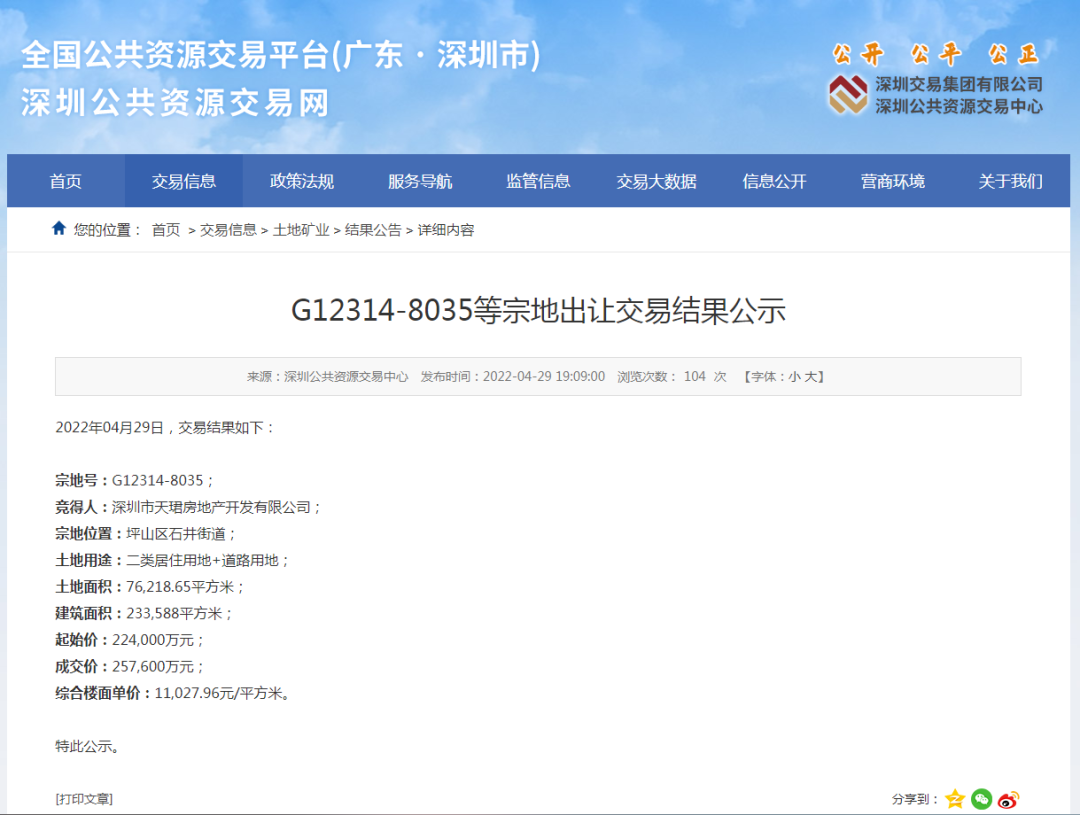
Task: Click the slogan 公开 公平 公正
Action: 935,54
